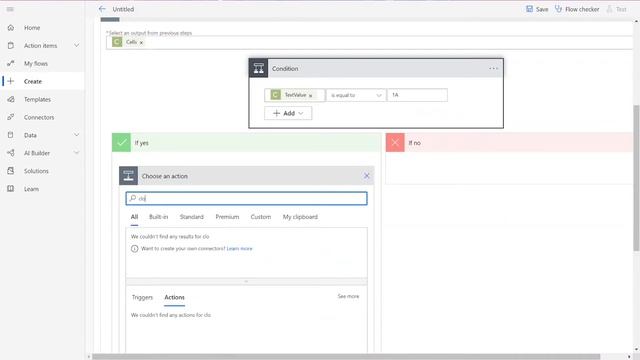Click the search magnifier icon
The height and width of the screenshot is (360, 640).
tap(132, 198)
